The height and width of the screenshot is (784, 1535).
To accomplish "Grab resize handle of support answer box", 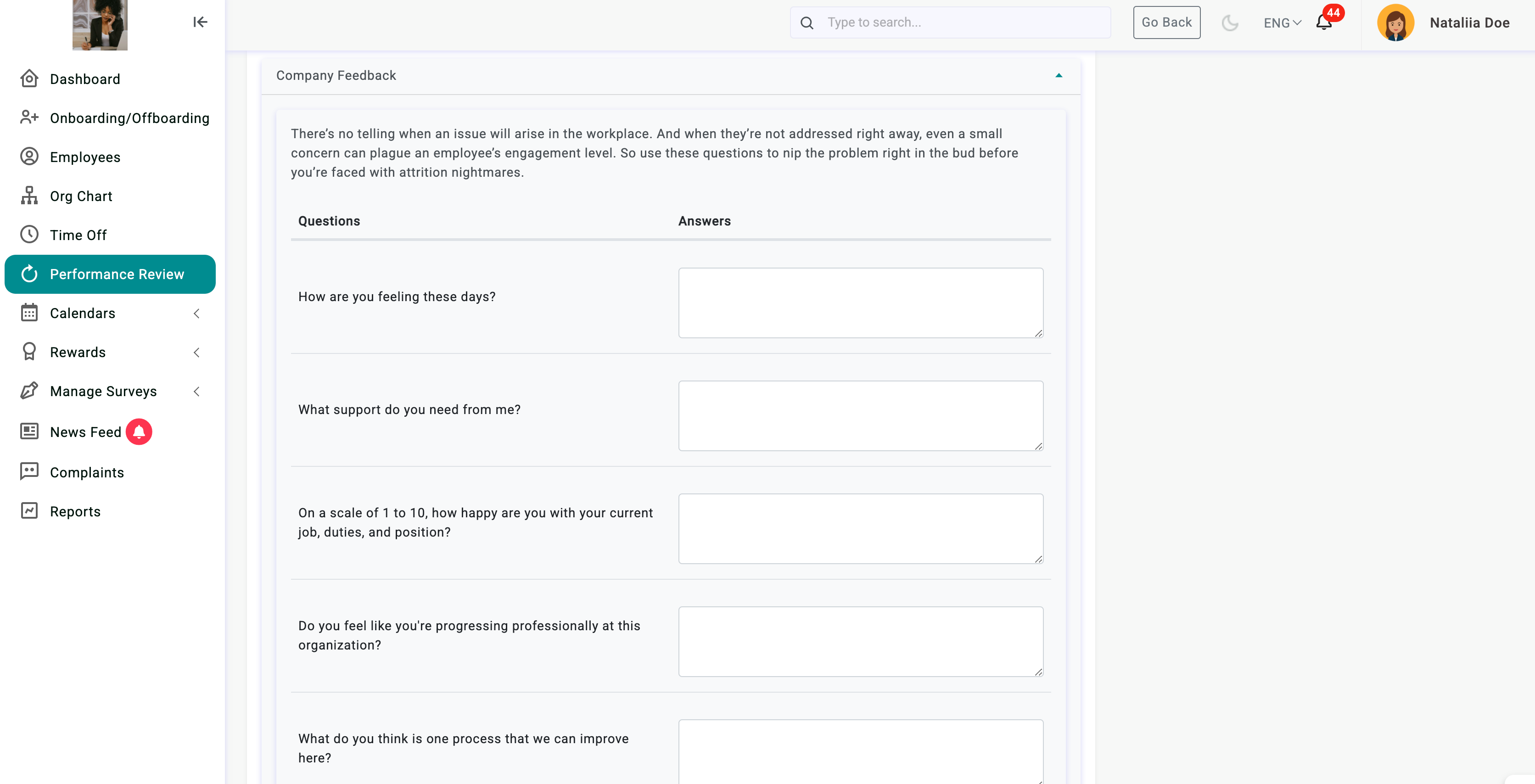I will (1039, 446).
